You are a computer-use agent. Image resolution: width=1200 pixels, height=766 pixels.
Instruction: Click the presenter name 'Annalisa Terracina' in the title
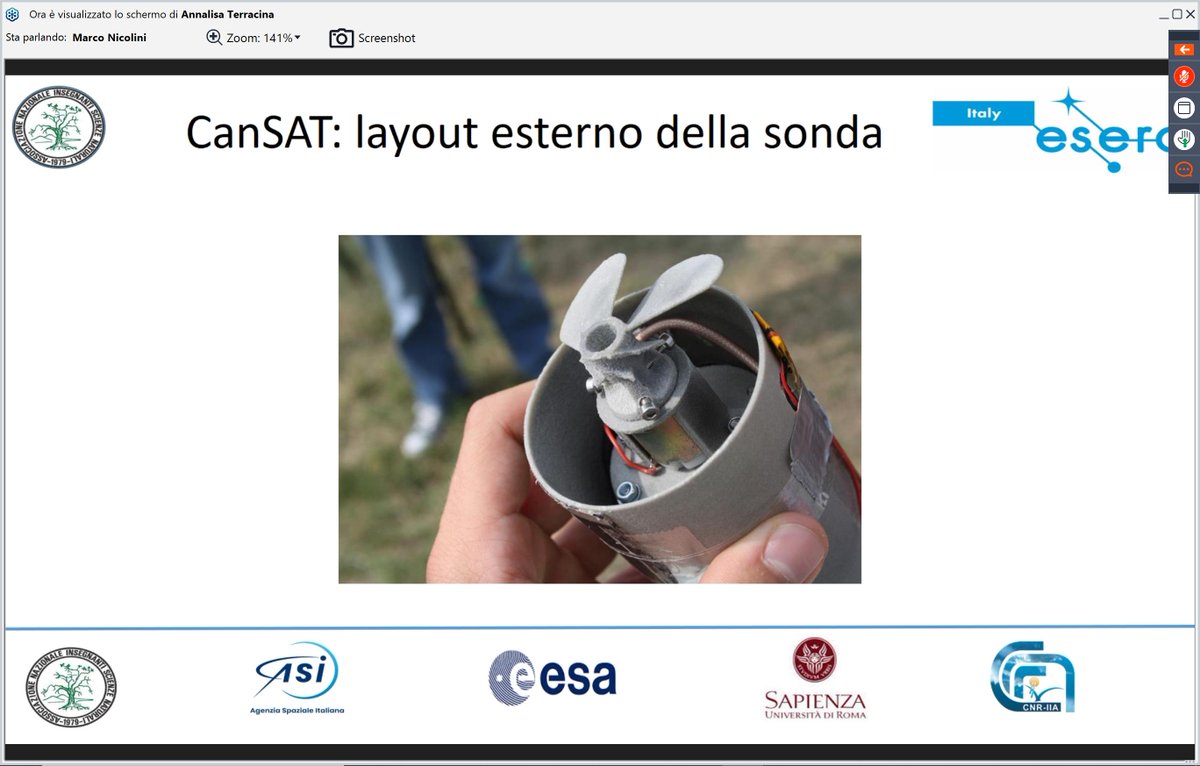pos(228,15)
